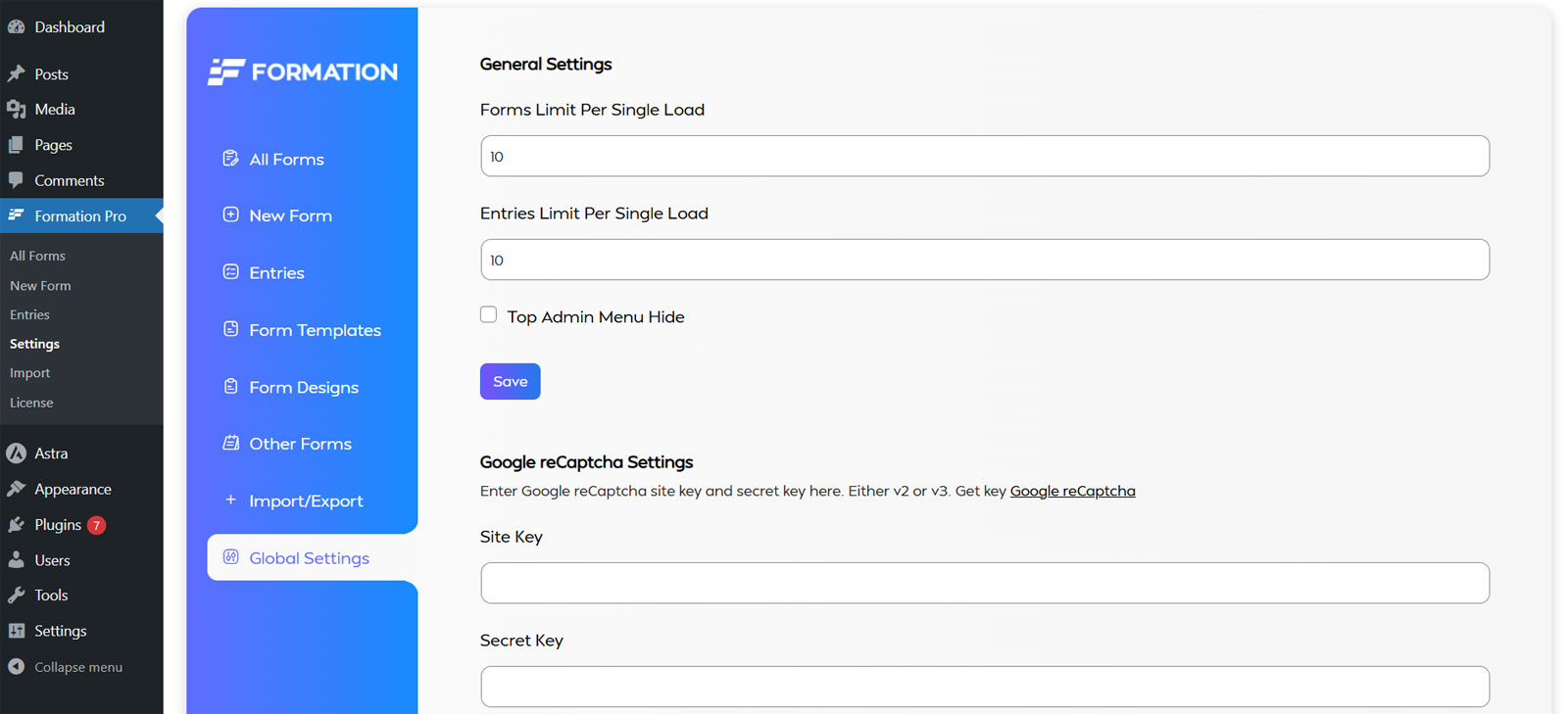
Task: Click the Dashboard gauge icon
Action: [x=17, y=26]
